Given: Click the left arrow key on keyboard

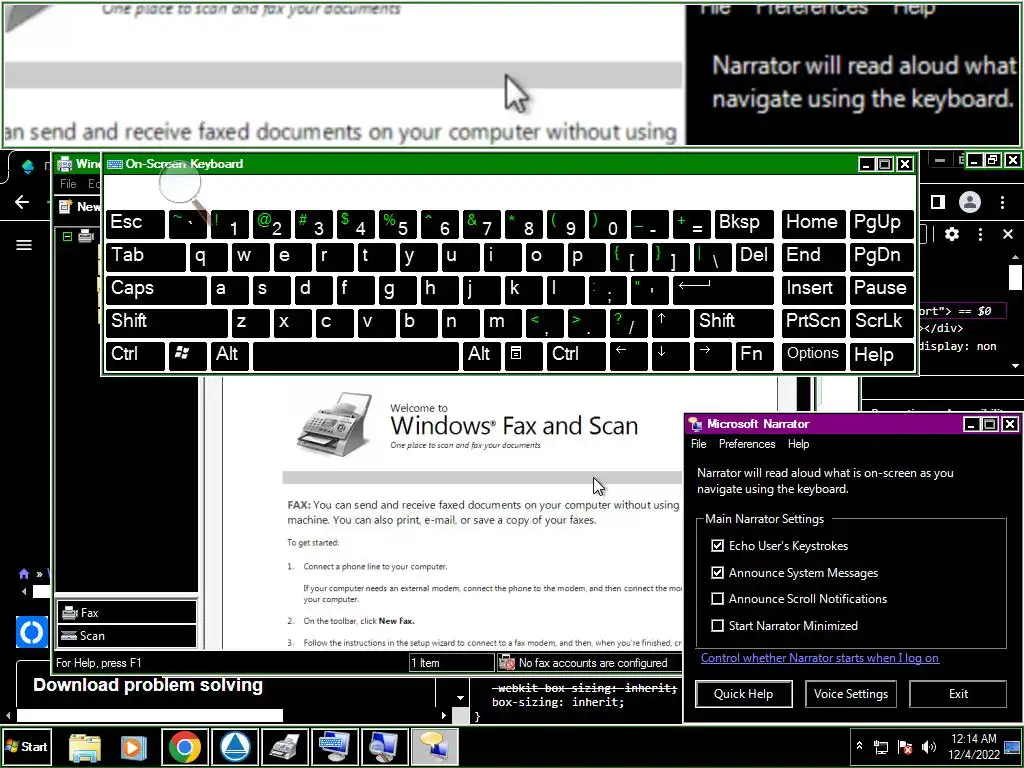Looking at the screenshot, I should [x=628, y=355].
